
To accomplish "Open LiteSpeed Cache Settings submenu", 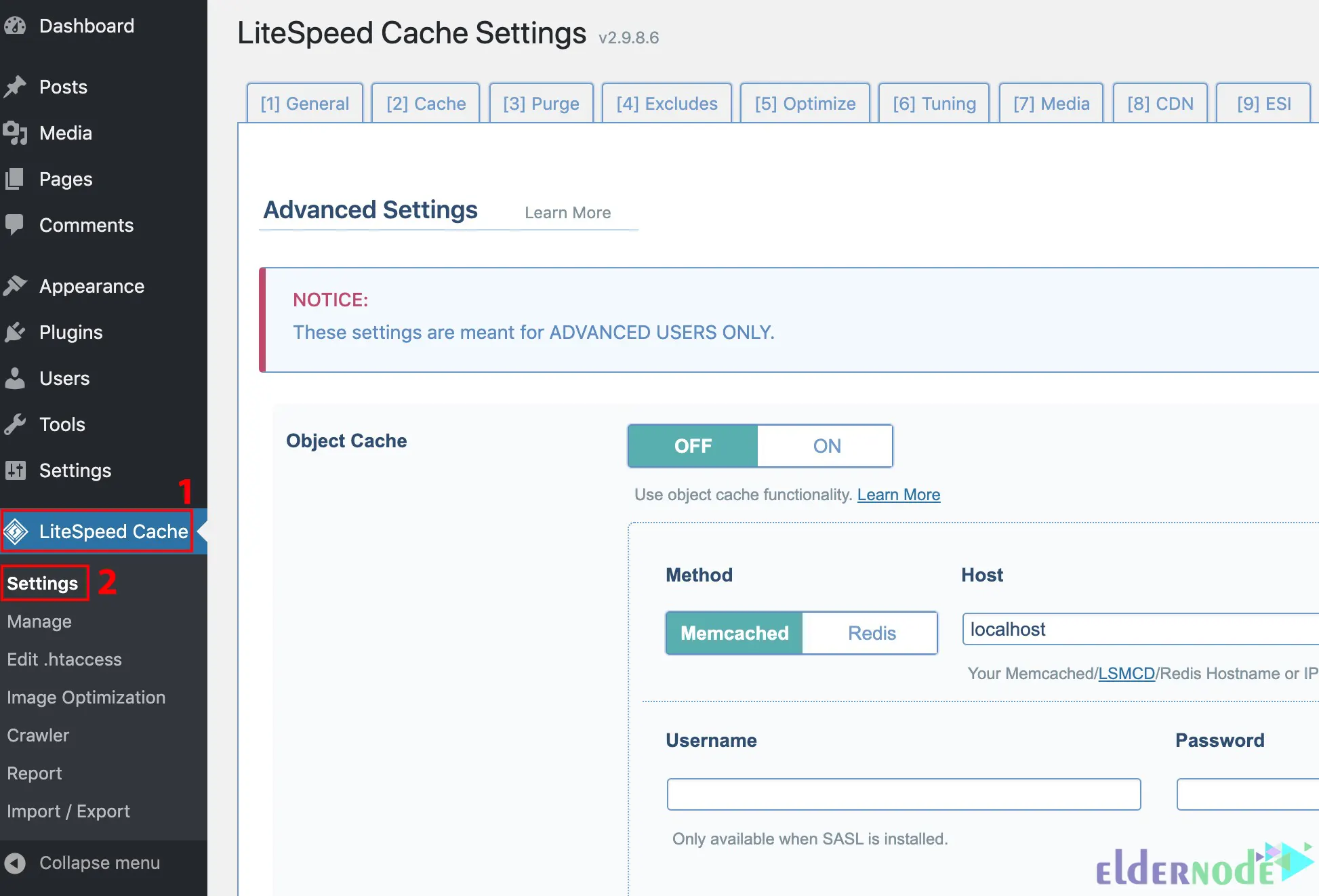I will click(43, 583).
